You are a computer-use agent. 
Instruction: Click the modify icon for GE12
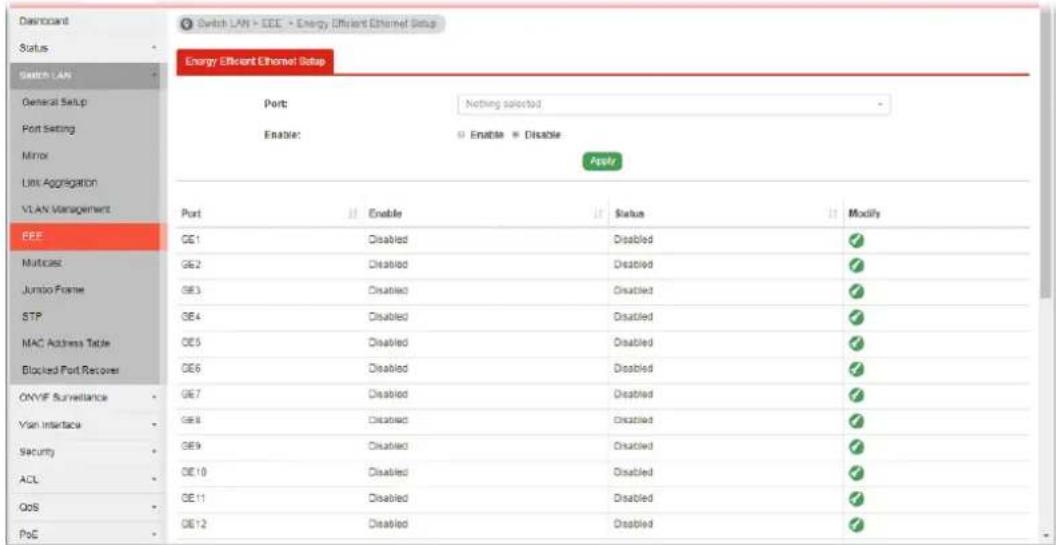click(x=857, y=524)
